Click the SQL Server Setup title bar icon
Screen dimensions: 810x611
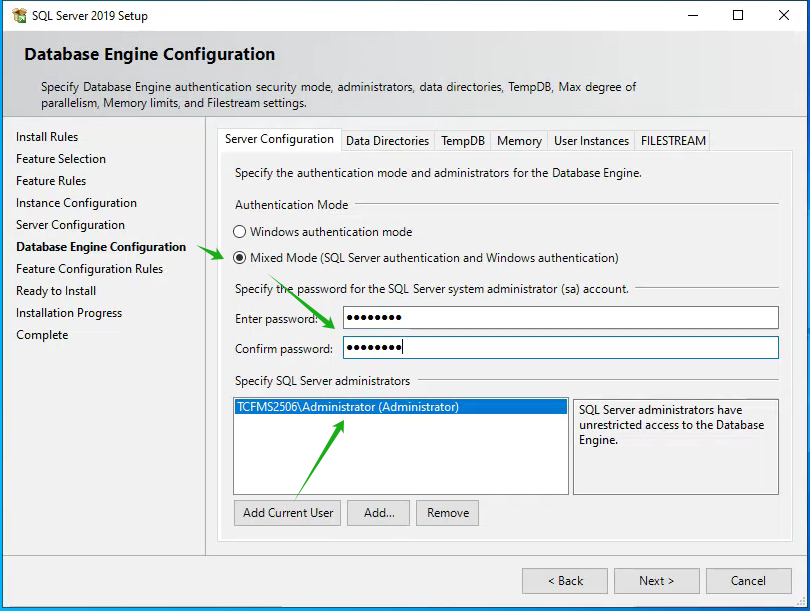coord(20,15)
